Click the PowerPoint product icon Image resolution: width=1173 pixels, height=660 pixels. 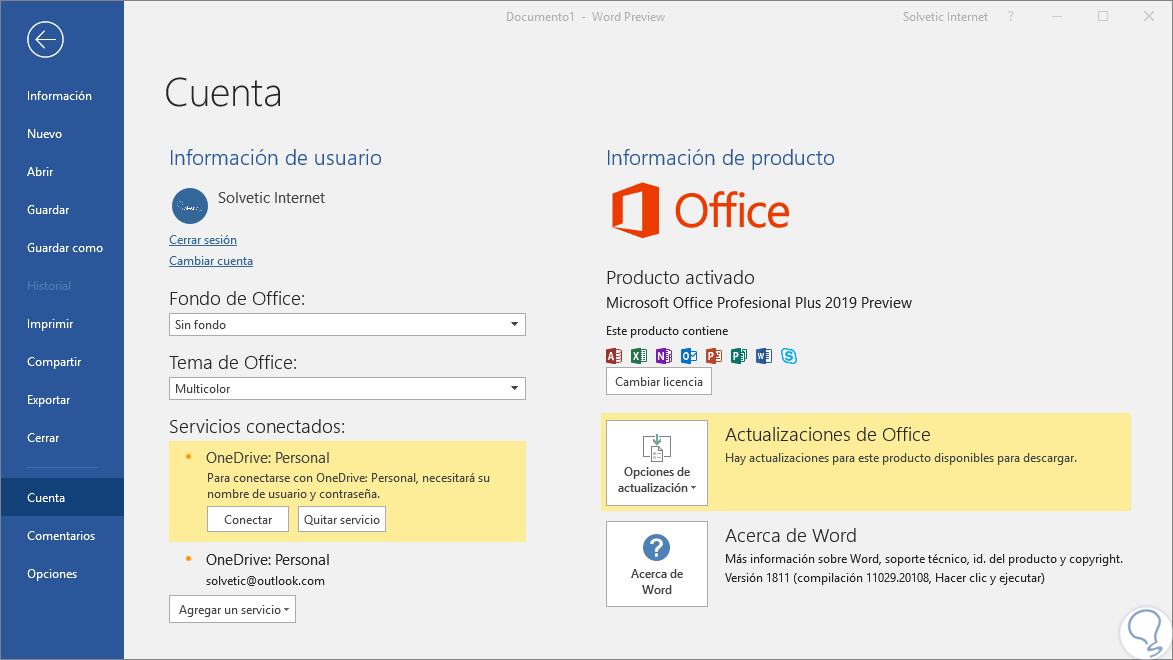pos(714,356)
